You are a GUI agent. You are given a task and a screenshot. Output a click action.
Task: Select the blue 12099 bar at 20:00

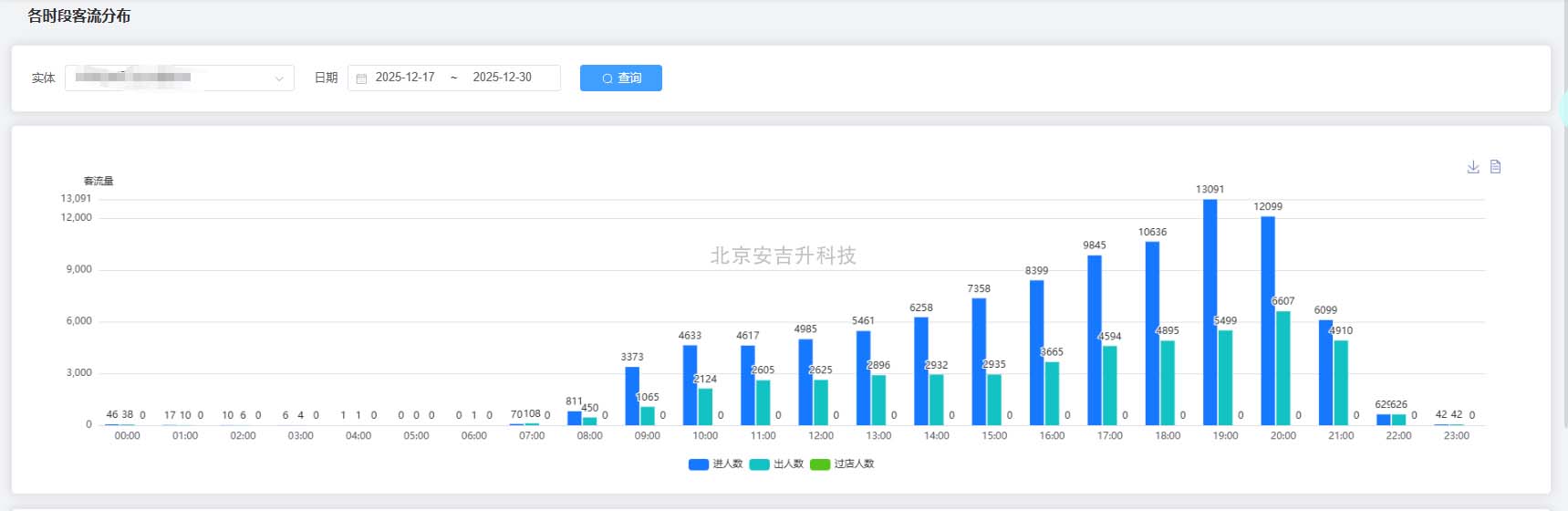click(x=1267, y=319)
